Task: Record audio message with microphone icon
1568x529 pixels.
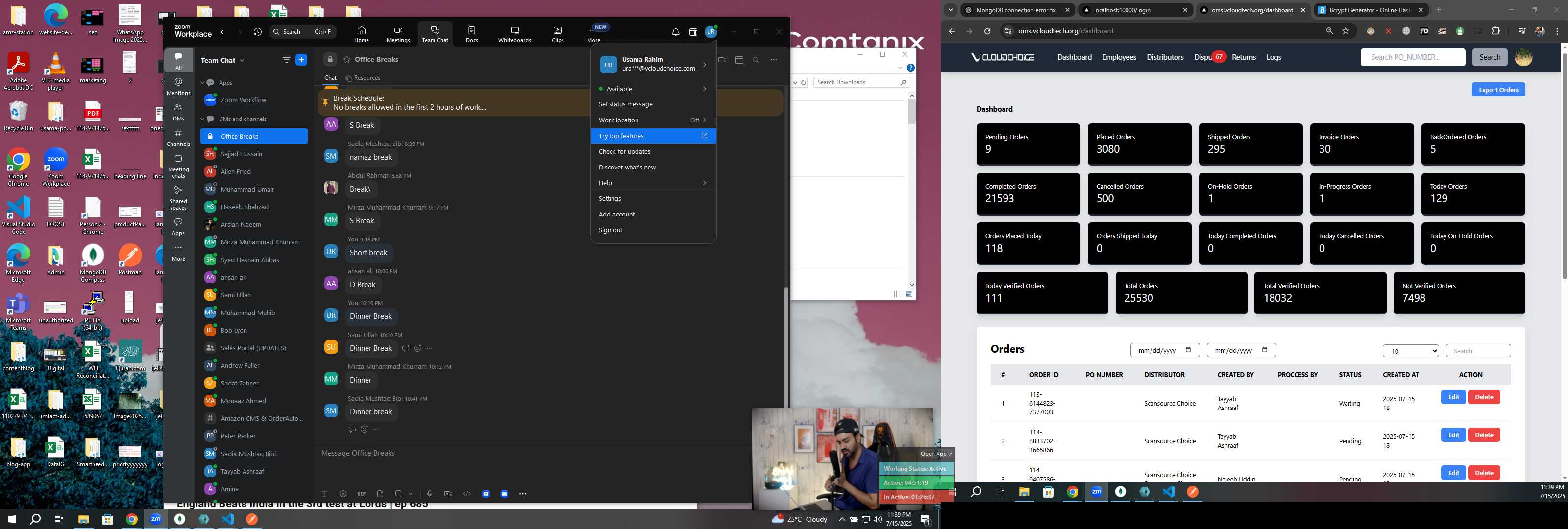Action: 430,494
